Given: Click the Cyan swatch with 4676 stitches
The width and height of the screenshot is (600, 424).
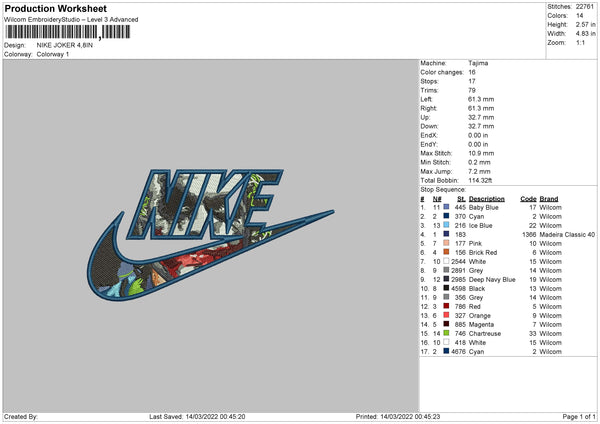Looking at the screenshot, I should (446, 351).
